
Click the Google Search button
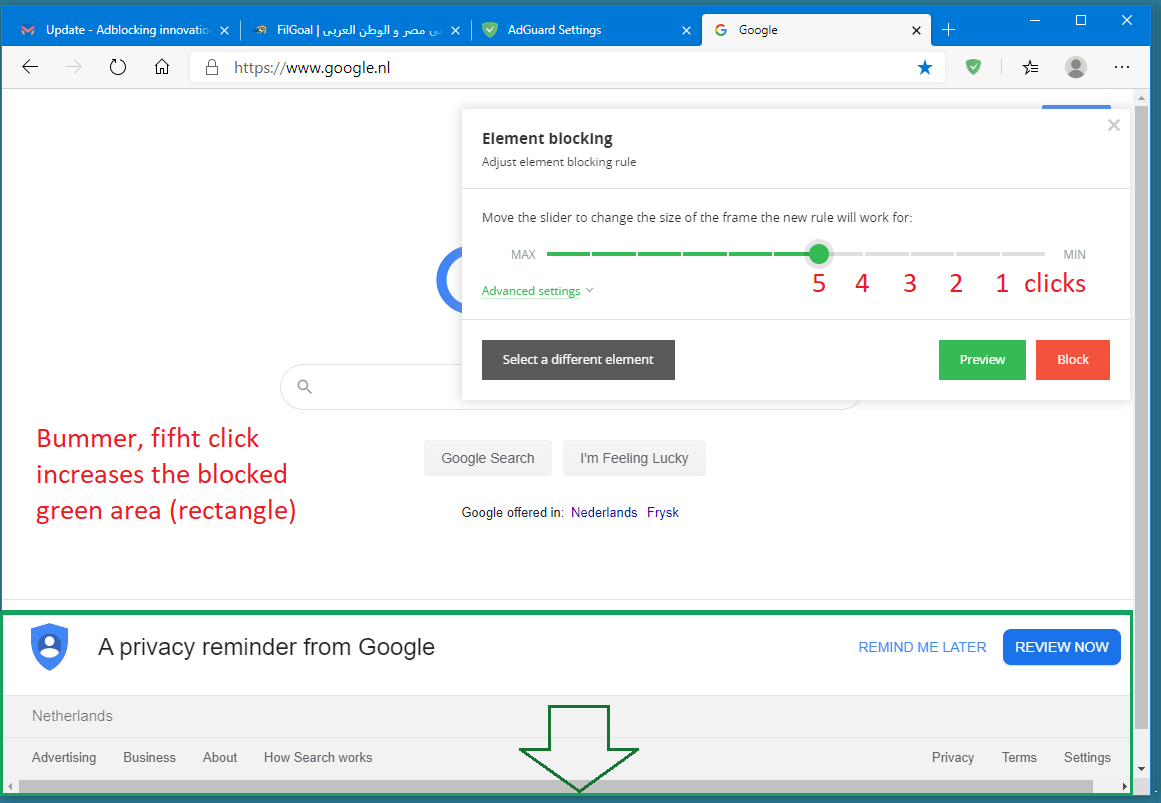[488, 458]
